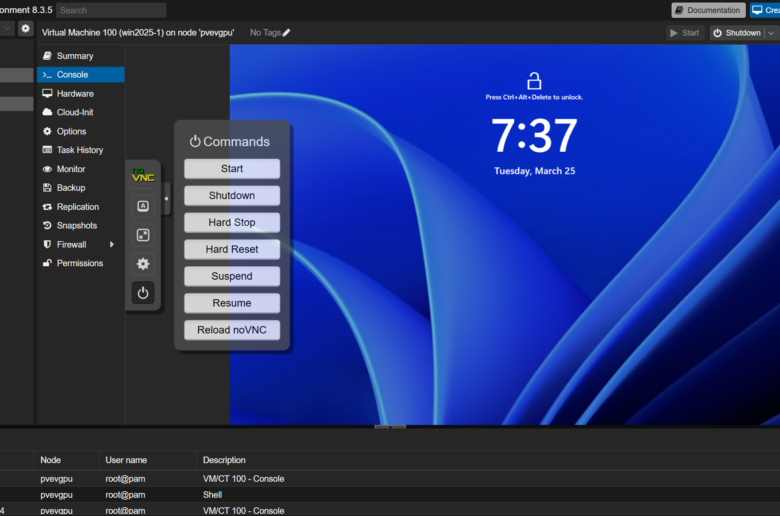
Task: Click Hard Reset command
Action: pos(232,249)
